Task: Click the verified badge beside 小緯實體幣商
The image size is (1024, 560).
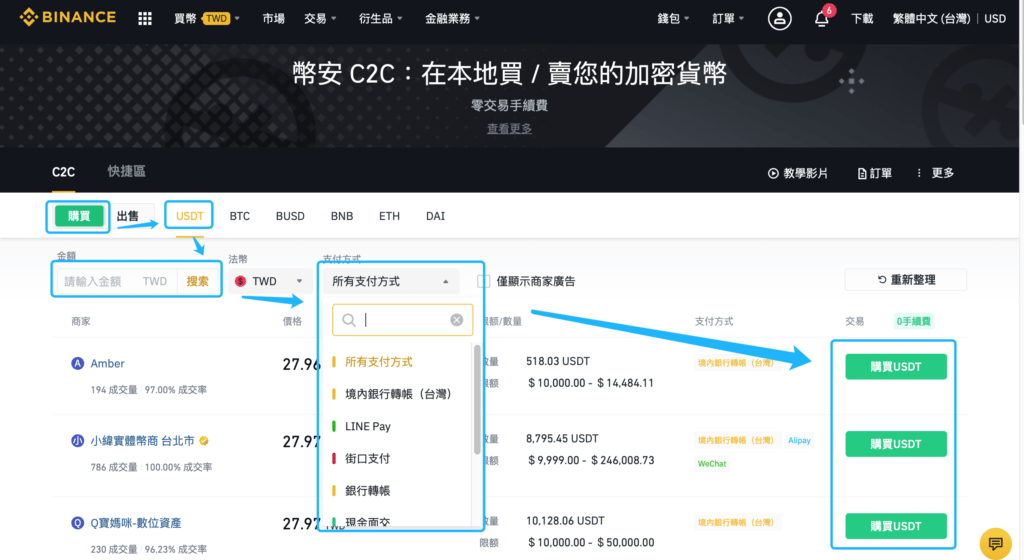Action: pyautogui.click(x=204, y=441)
